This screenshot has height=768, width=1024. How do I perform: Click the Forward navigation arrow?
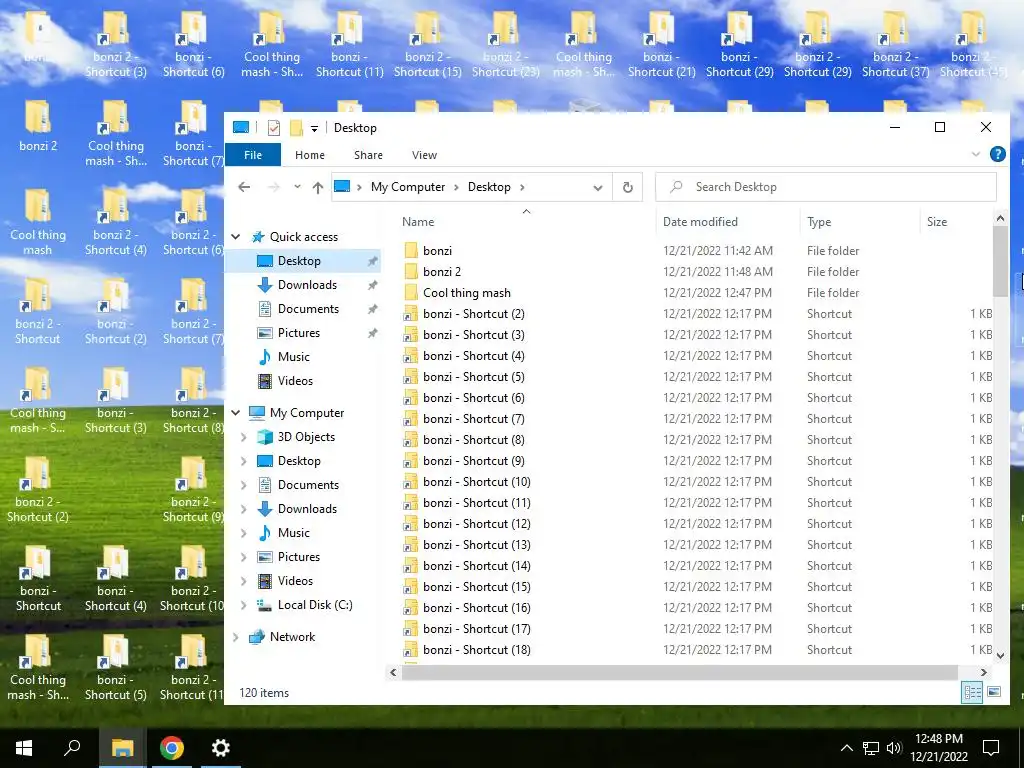[x=274, y=187]
